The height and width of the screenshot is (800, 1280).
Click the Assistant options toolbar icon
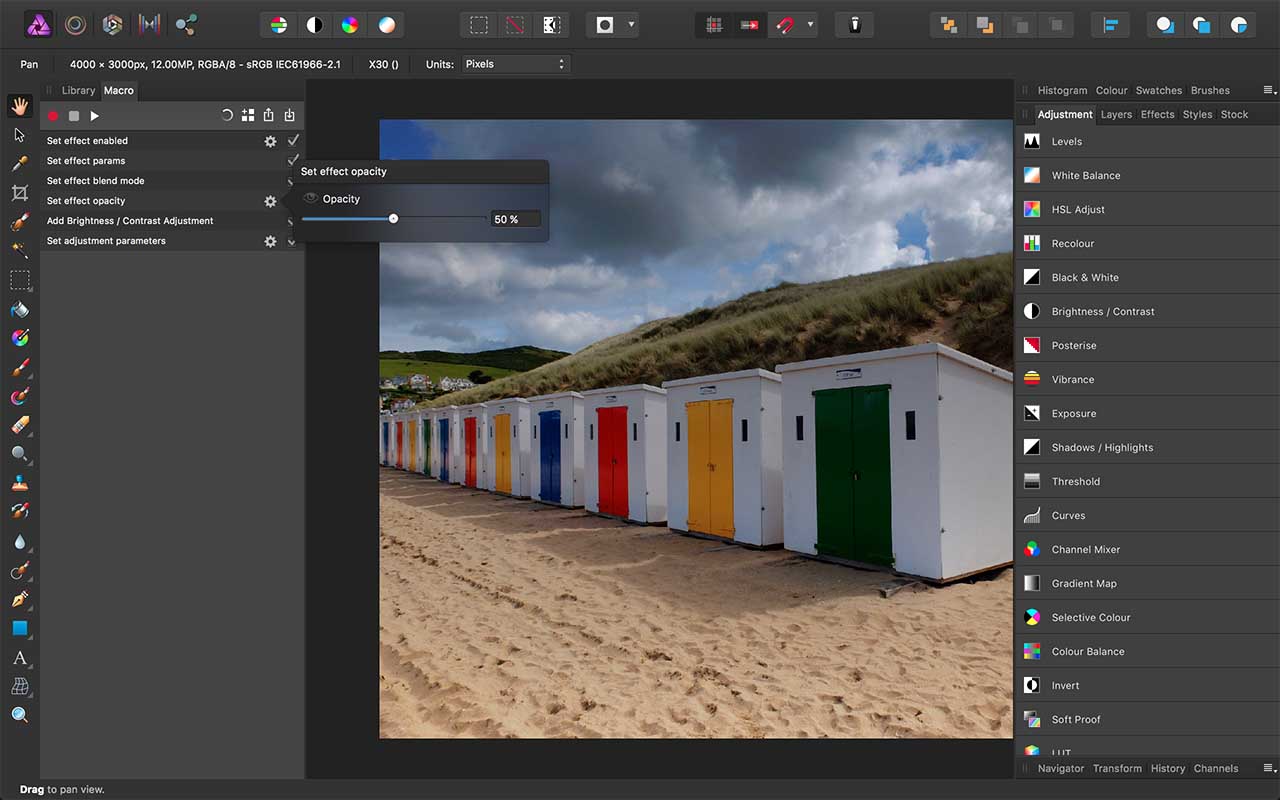tap(855, 25)
